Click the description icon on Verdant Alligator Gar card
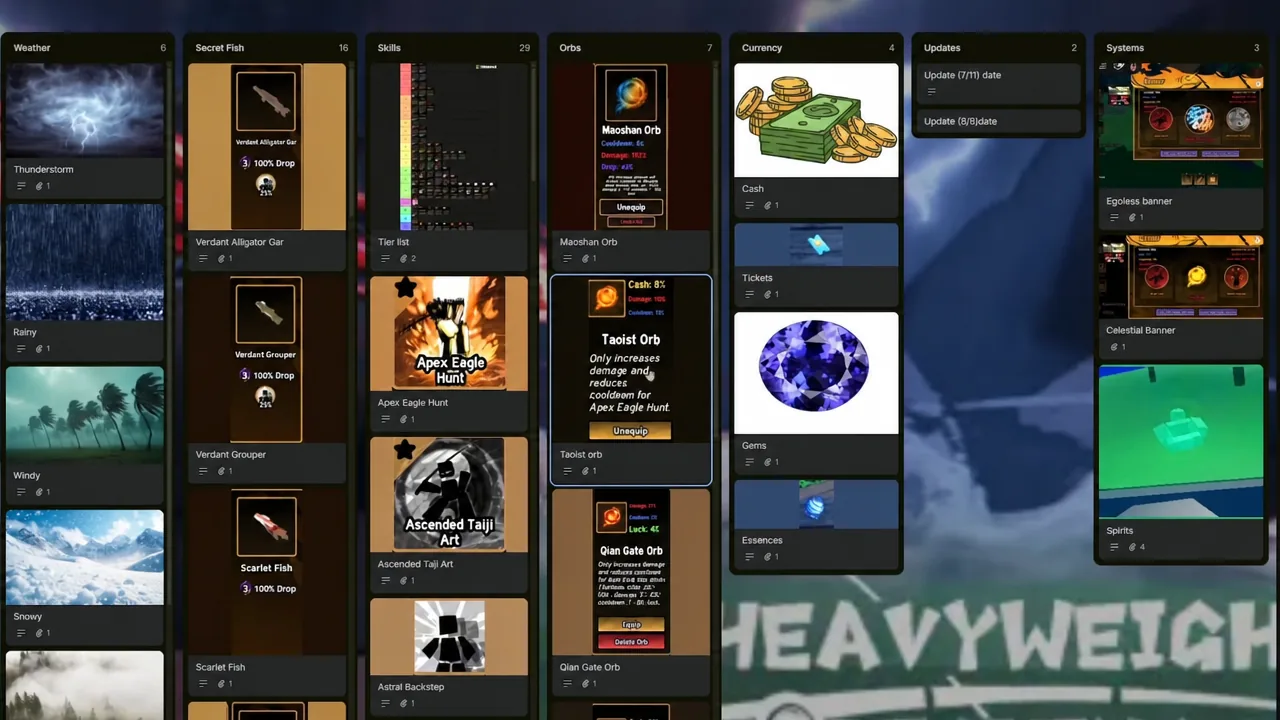 pyautogui.click(x=204, y=259)
